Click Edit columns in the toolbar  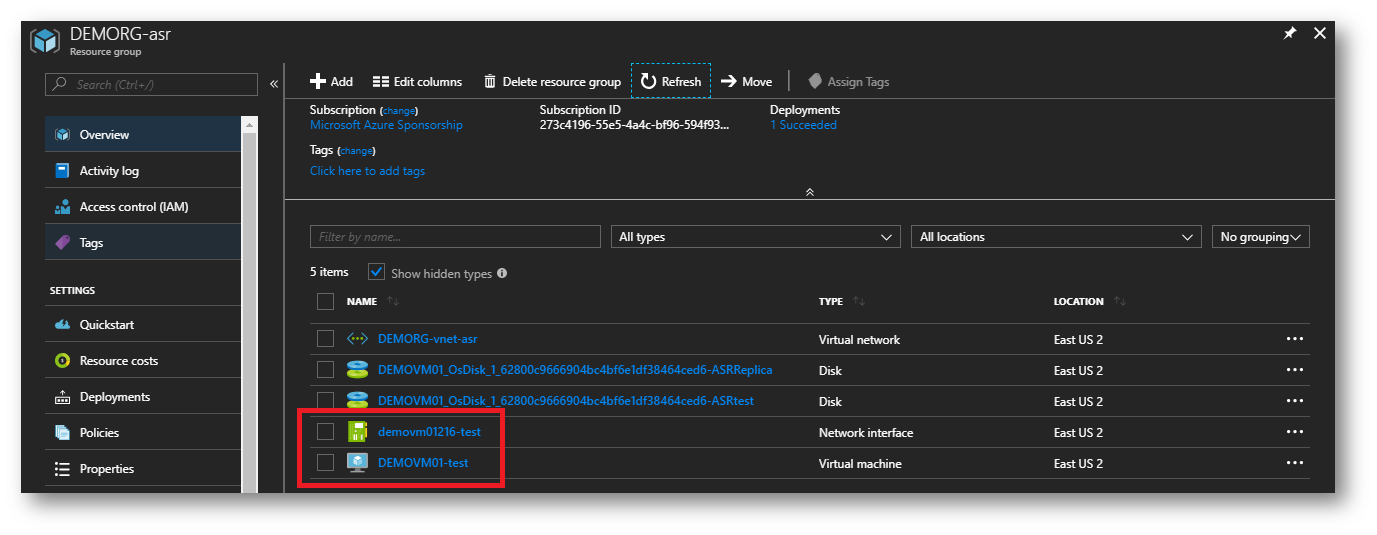(x=417, y=82)
